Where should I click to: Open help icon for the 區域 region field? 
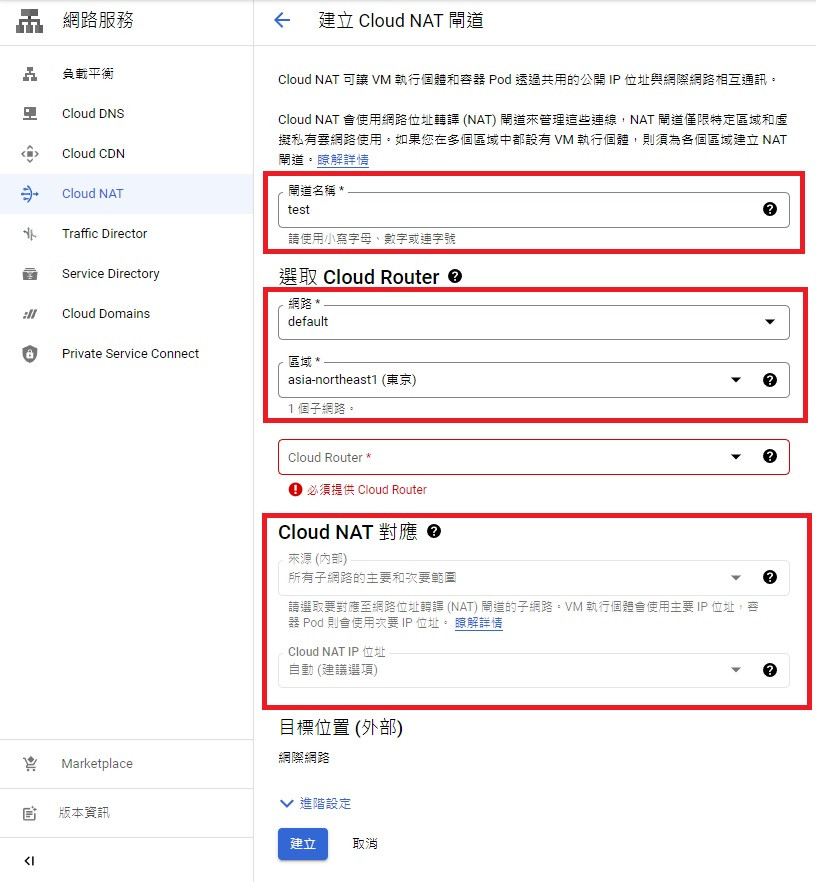[x=770, y=380]
